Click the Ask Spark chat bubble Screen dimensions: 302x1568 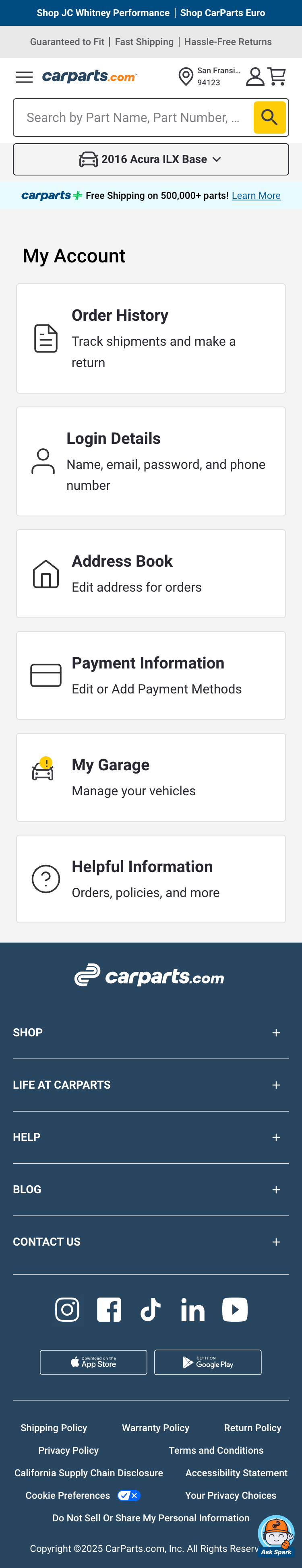[x=276, y=1533]
